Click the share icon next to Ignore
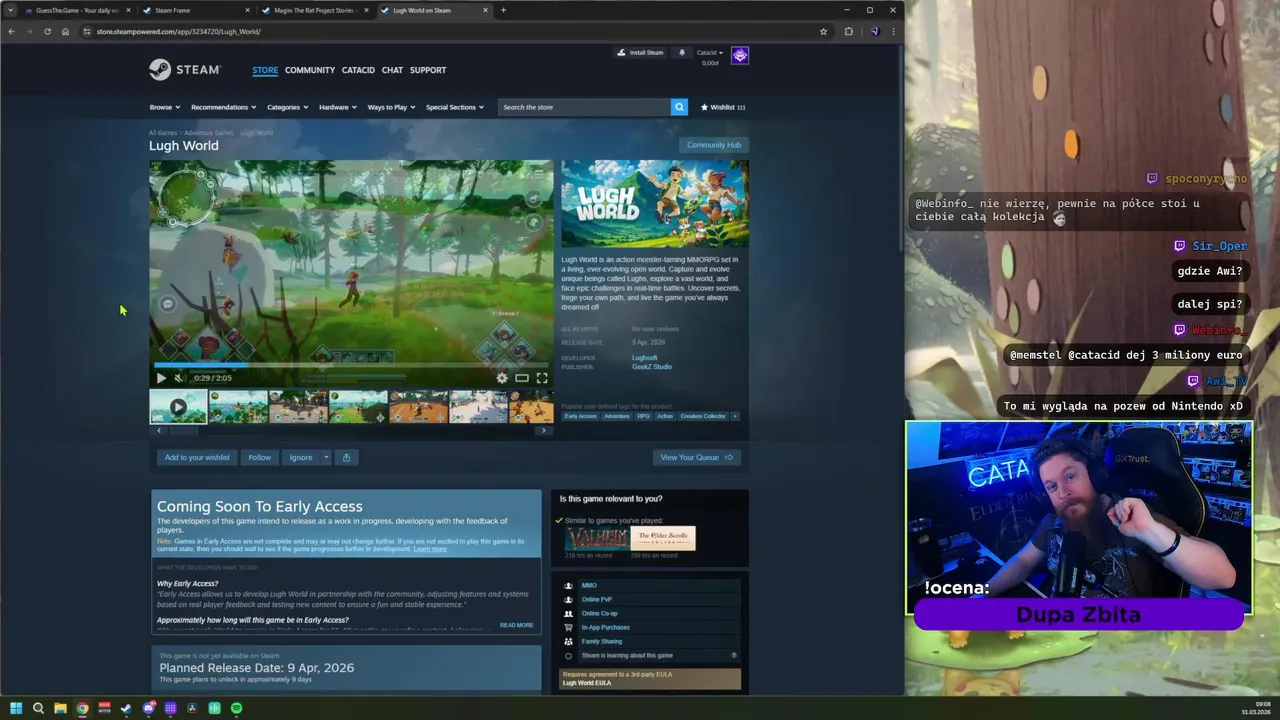Viewport: 1280px width, 720px height. pos(346,457)
